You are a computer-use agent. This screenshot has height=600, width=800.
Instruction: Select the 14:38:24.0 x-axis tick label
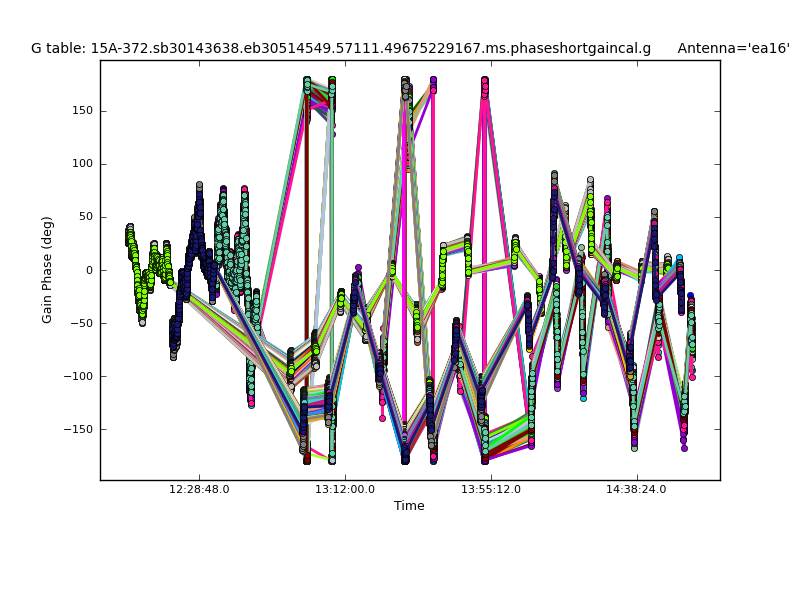pyautogui.click(x=637, y=490)
